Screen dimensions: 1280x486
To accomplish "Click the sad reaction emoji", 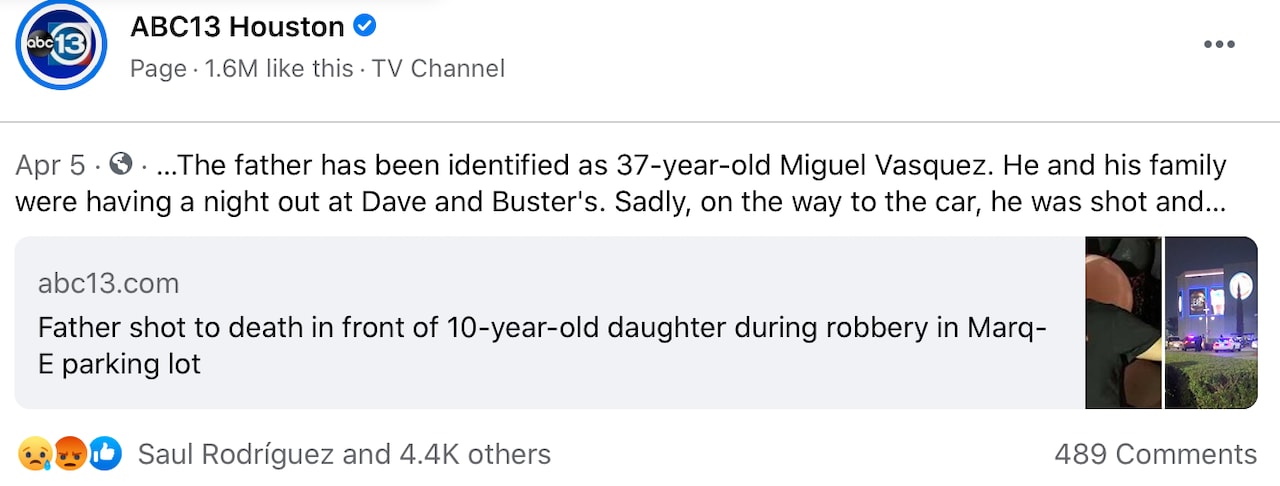I will (32, 455).
